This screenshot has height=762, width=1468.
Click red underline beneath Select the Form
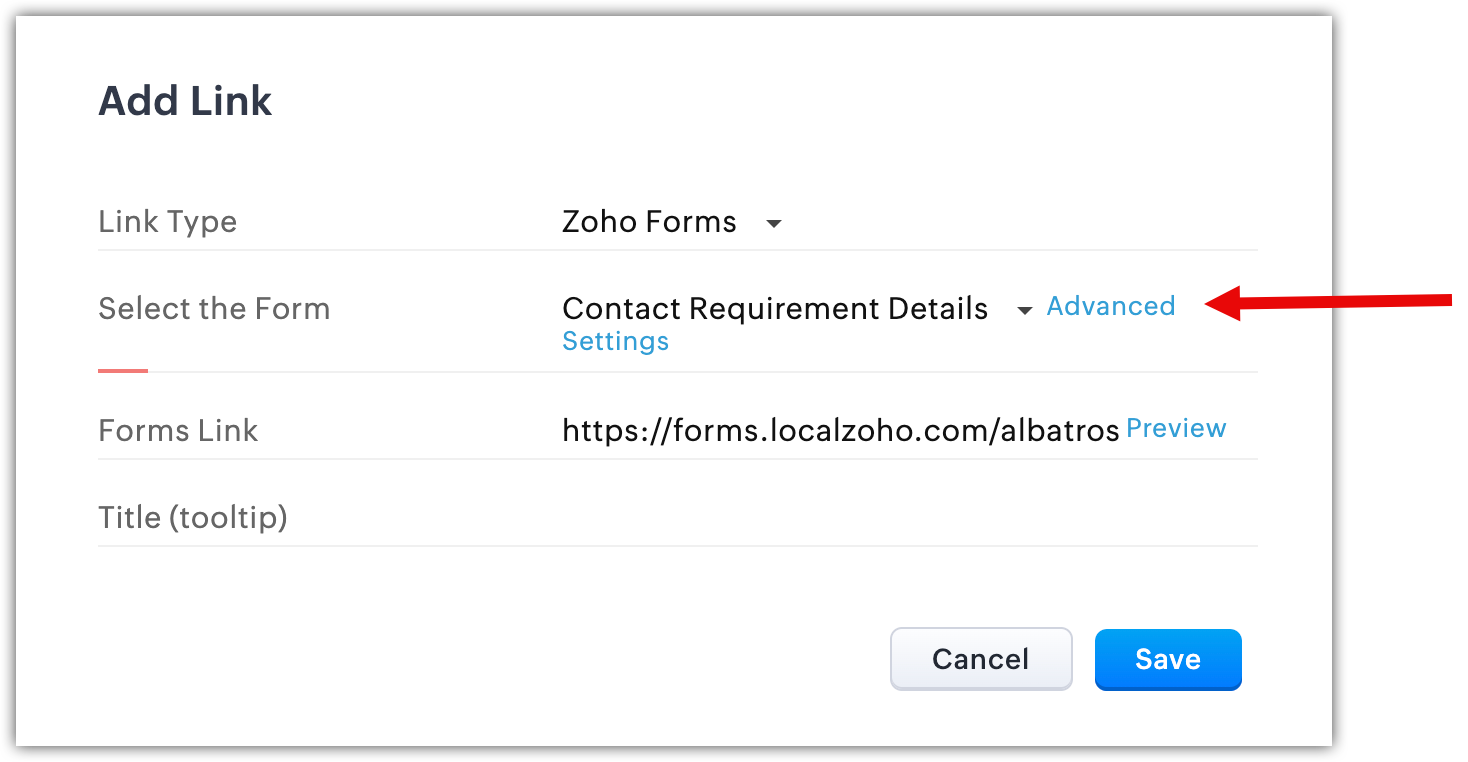point(123,371)
